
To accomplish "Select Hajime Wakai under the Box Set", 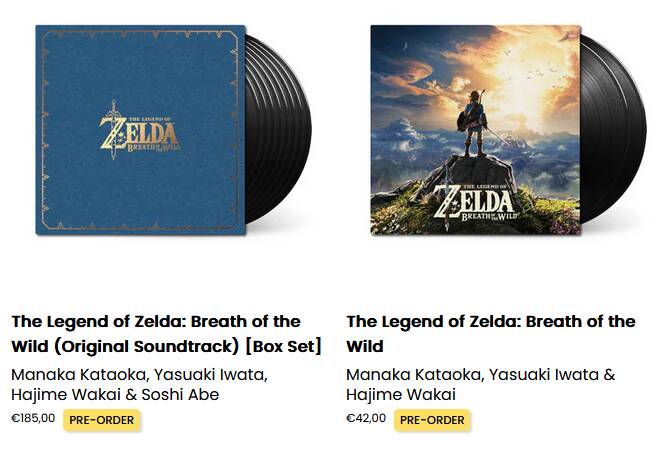I will point(62,395).
